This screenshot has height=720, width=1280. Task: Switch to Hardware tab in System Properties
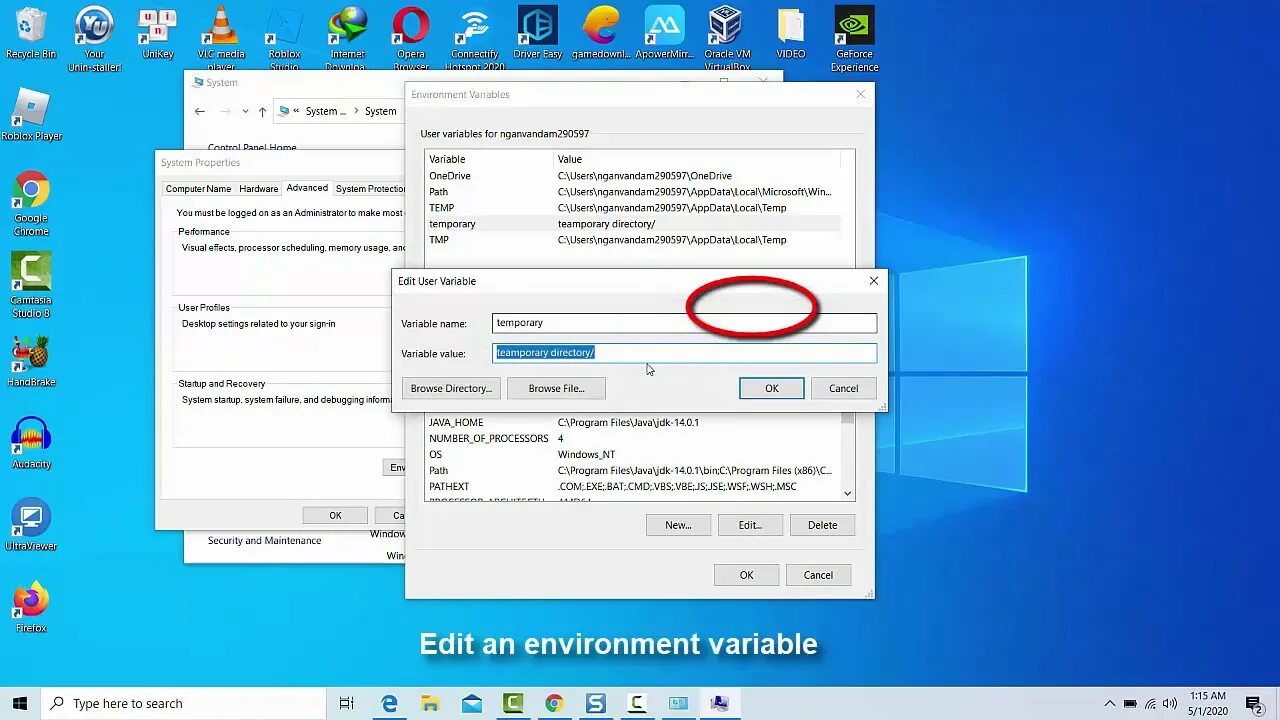258,189
